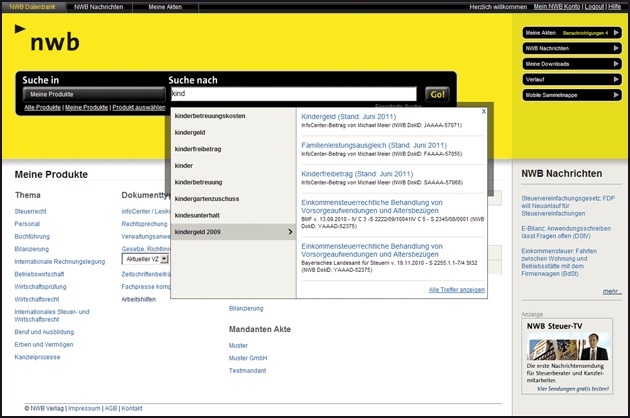Click arrow on Verlauf sidebar button
This screenshot has height=418, width=630.
pyautogui.click(x=615, y=79)
